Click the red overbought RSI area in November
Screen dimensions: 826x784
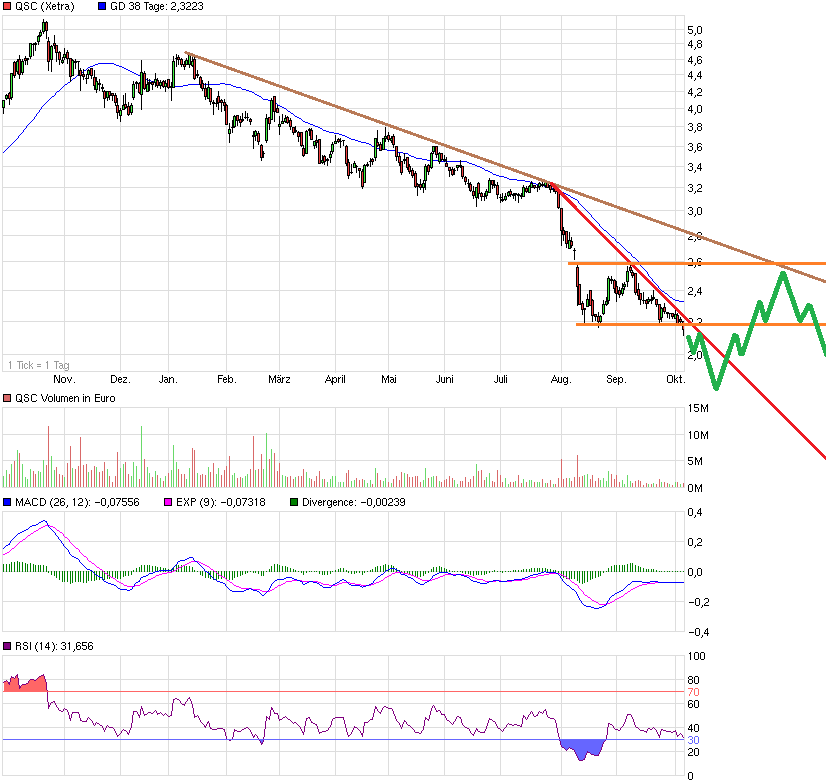coord(25,684)
